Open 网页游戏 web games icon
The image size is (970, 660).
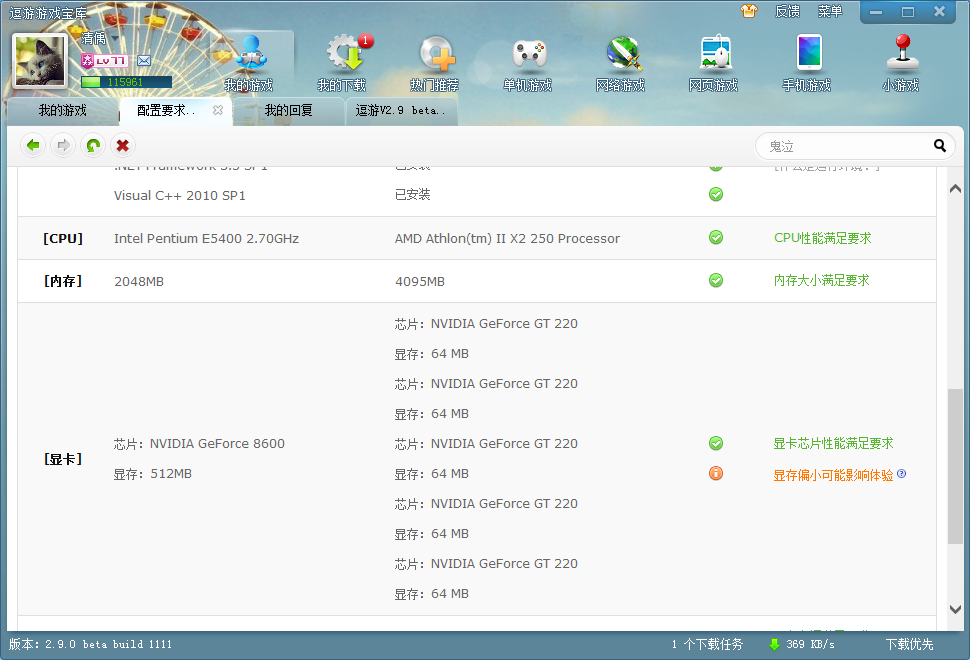(x=714, y=64)
